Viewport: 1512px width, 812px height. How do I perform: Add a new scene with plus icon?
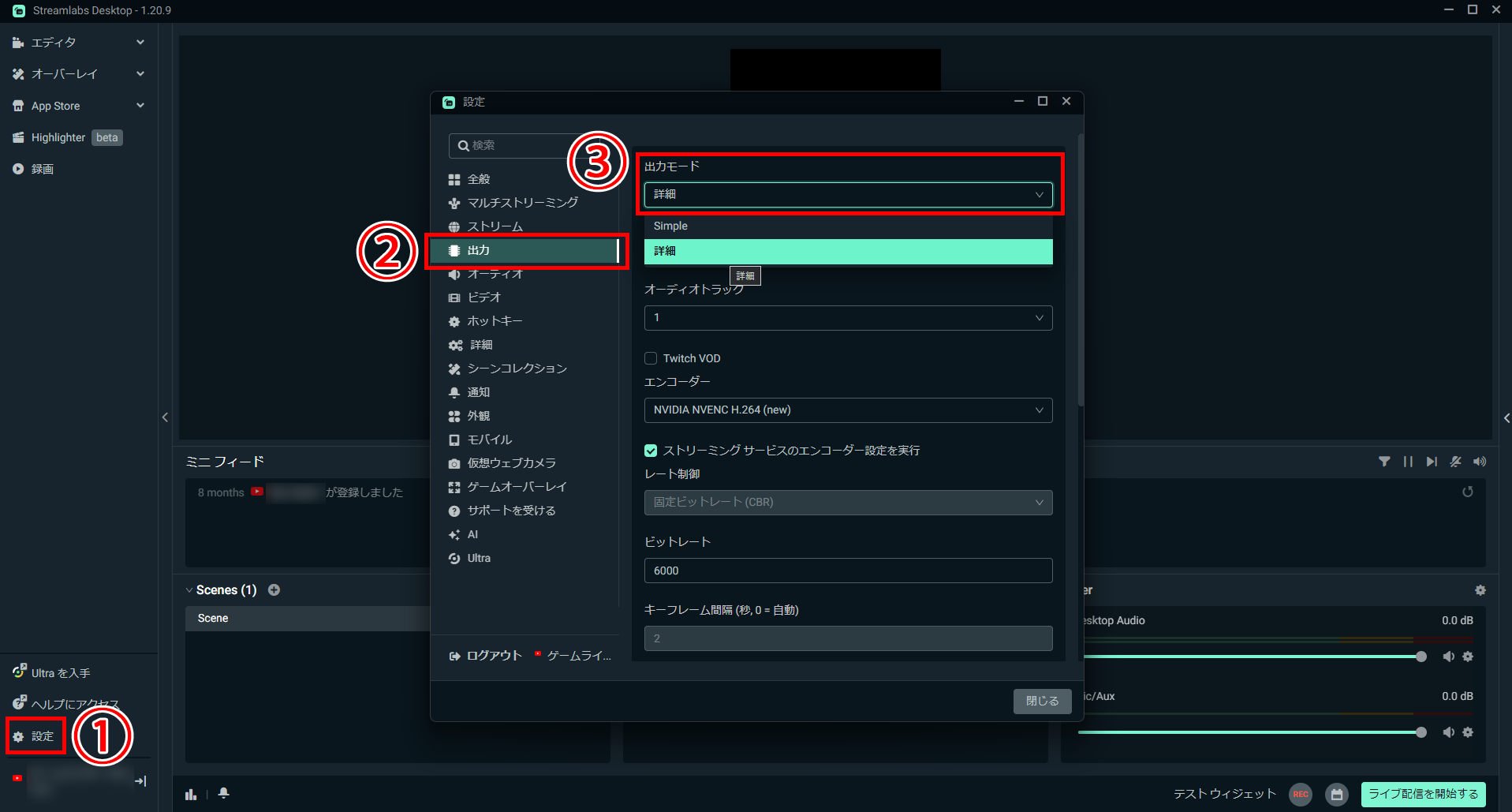tap(274, 589)
